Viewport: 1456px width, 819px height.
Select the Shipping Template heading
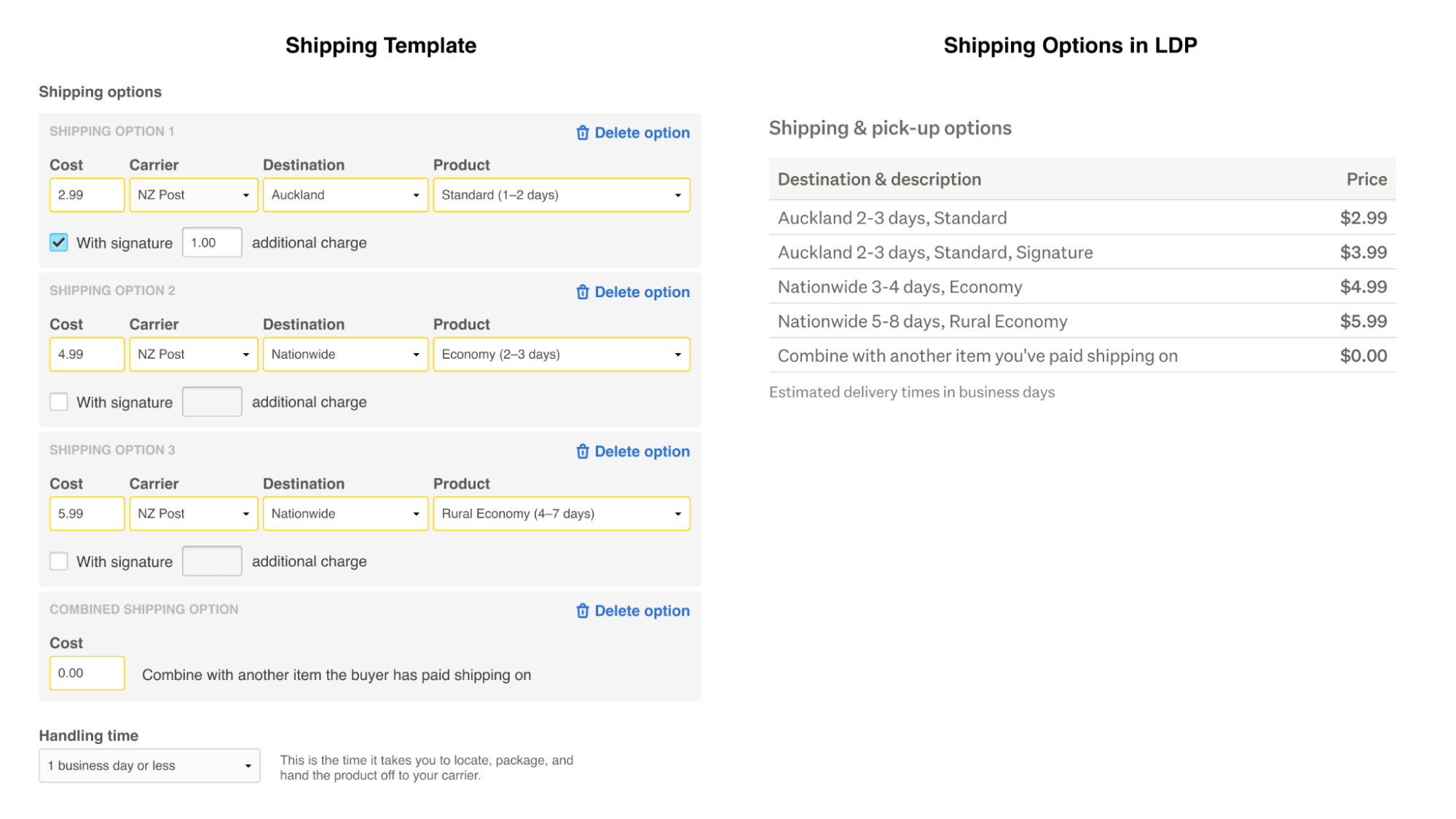tap(381, 45)
